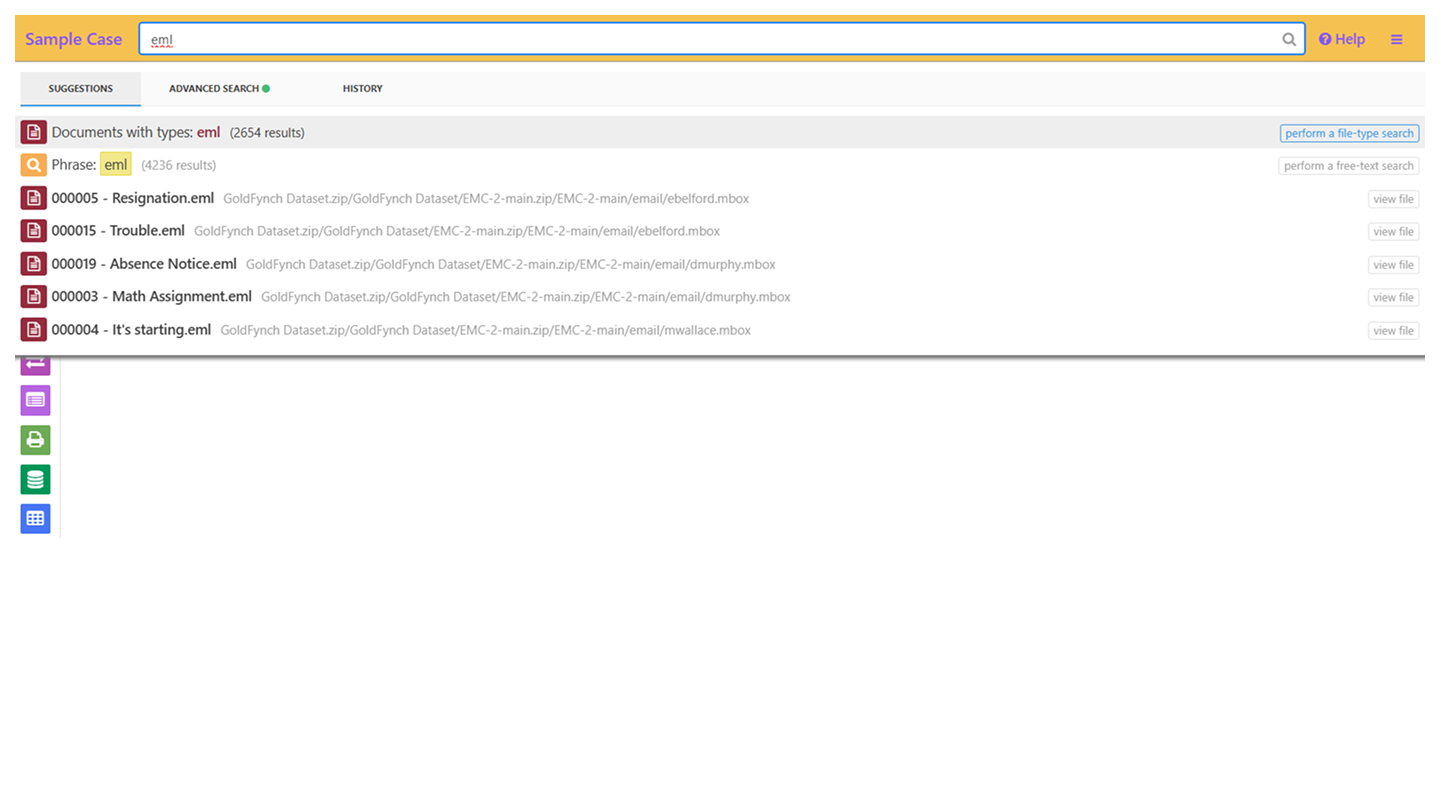Select the 000019 - Absence Notice.eml suggestion
Image resolution: width=1440 pixels, height=804 pixels.
[144, 265]
